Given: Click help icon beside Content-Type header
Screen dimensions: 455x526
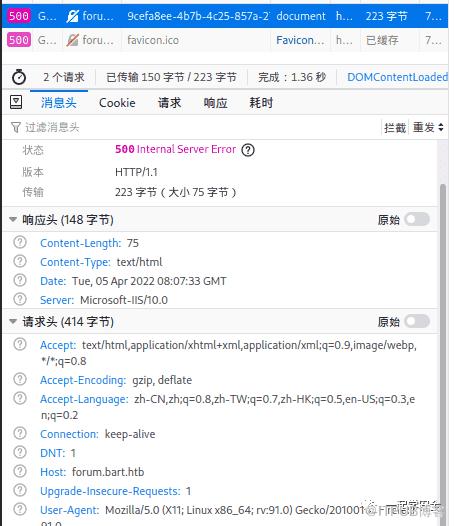Looking at the screenshot, I should (x=20, y=261).
